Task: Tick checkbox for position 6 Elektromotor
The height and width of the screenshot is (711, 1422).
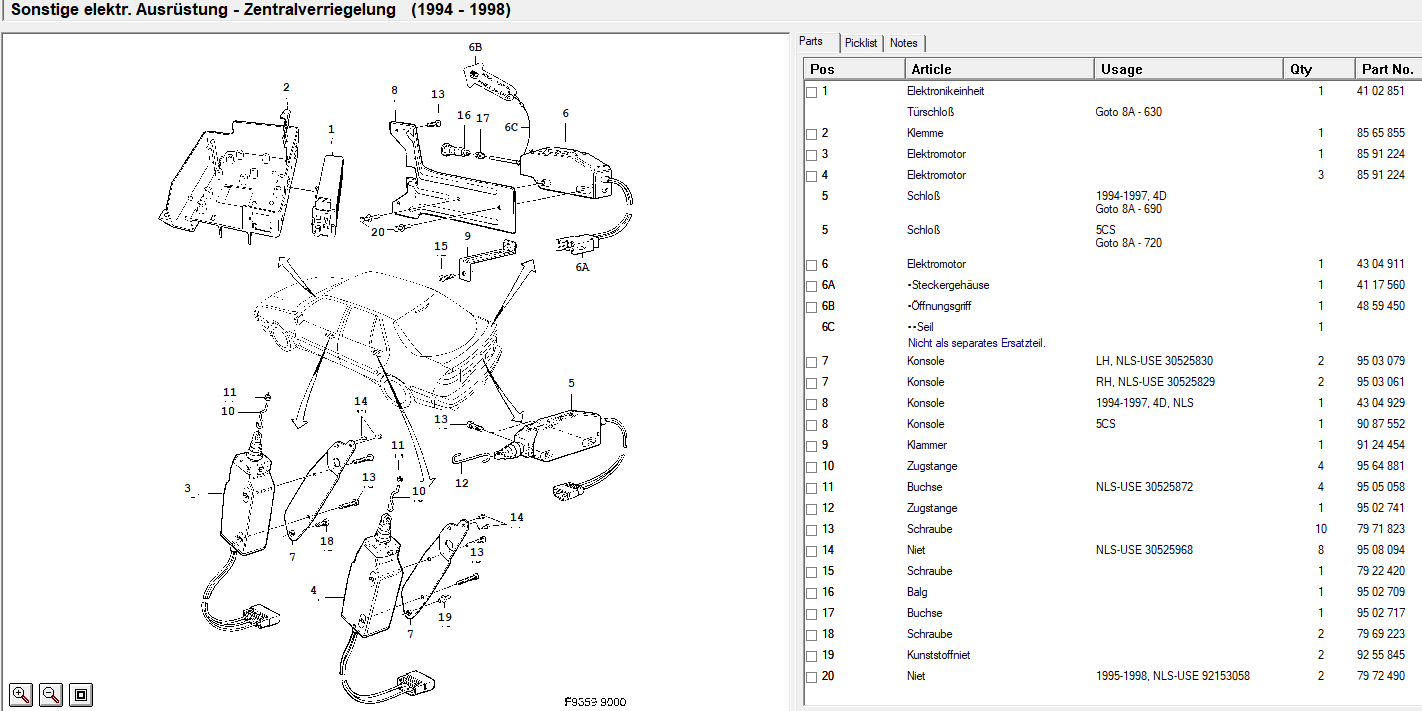Action: pos(811,265)
